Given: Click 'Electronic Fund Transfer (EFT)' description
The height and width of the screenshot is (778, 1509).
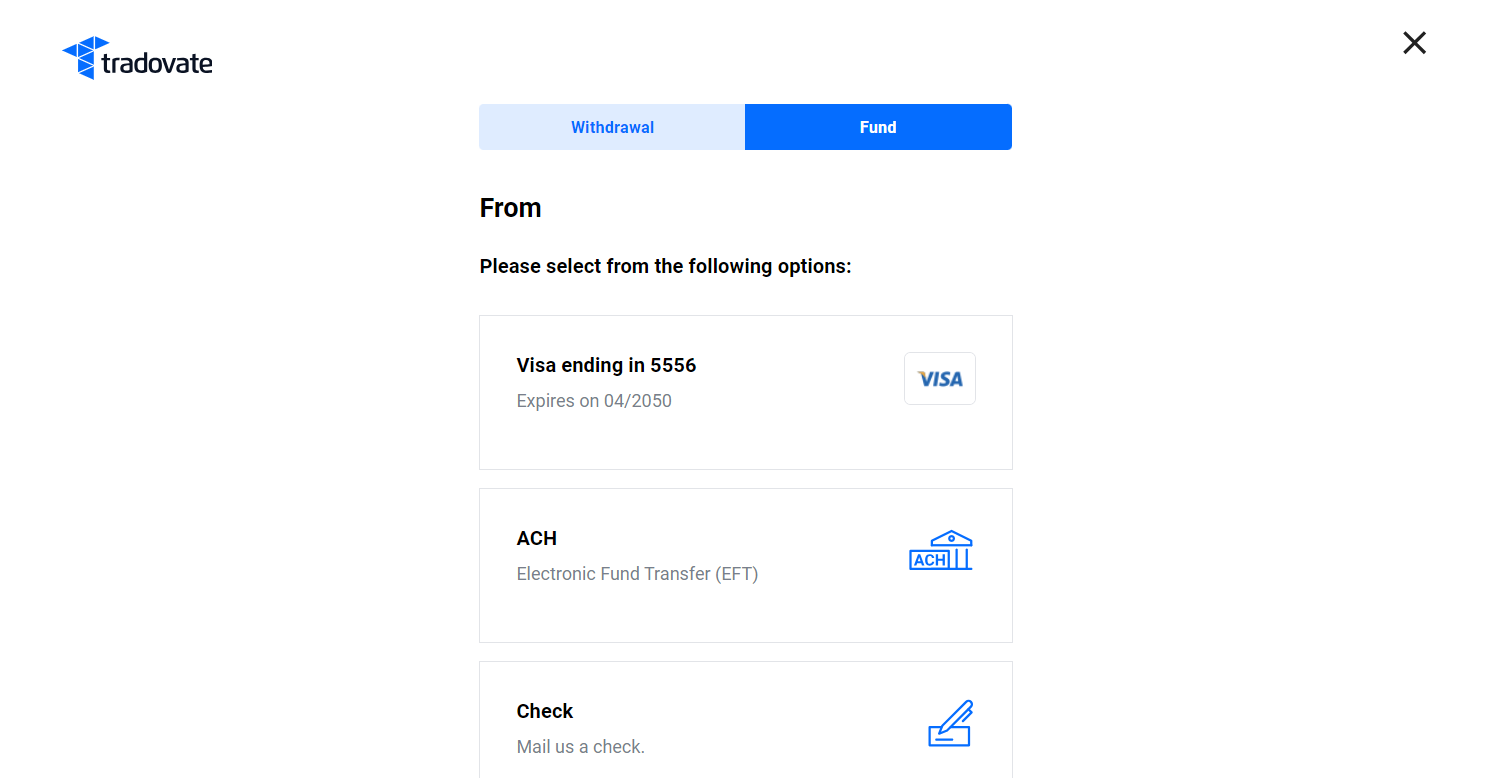Looking at the screenshot, I should point(637,574).
